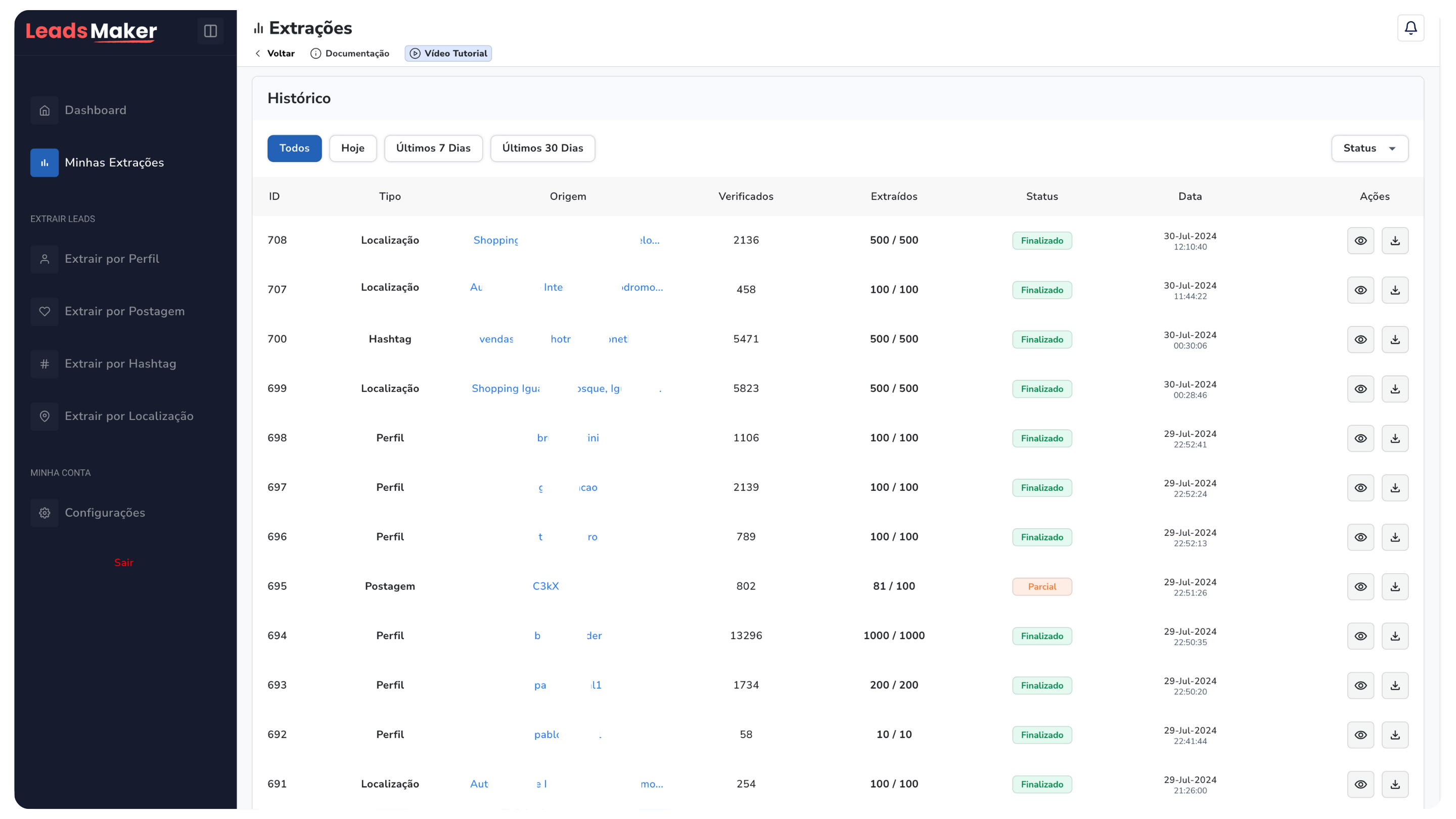1456x819 pixels.
Task: Collapse sidebar with the panel toggle icon
Action: [x=210, y=31]
